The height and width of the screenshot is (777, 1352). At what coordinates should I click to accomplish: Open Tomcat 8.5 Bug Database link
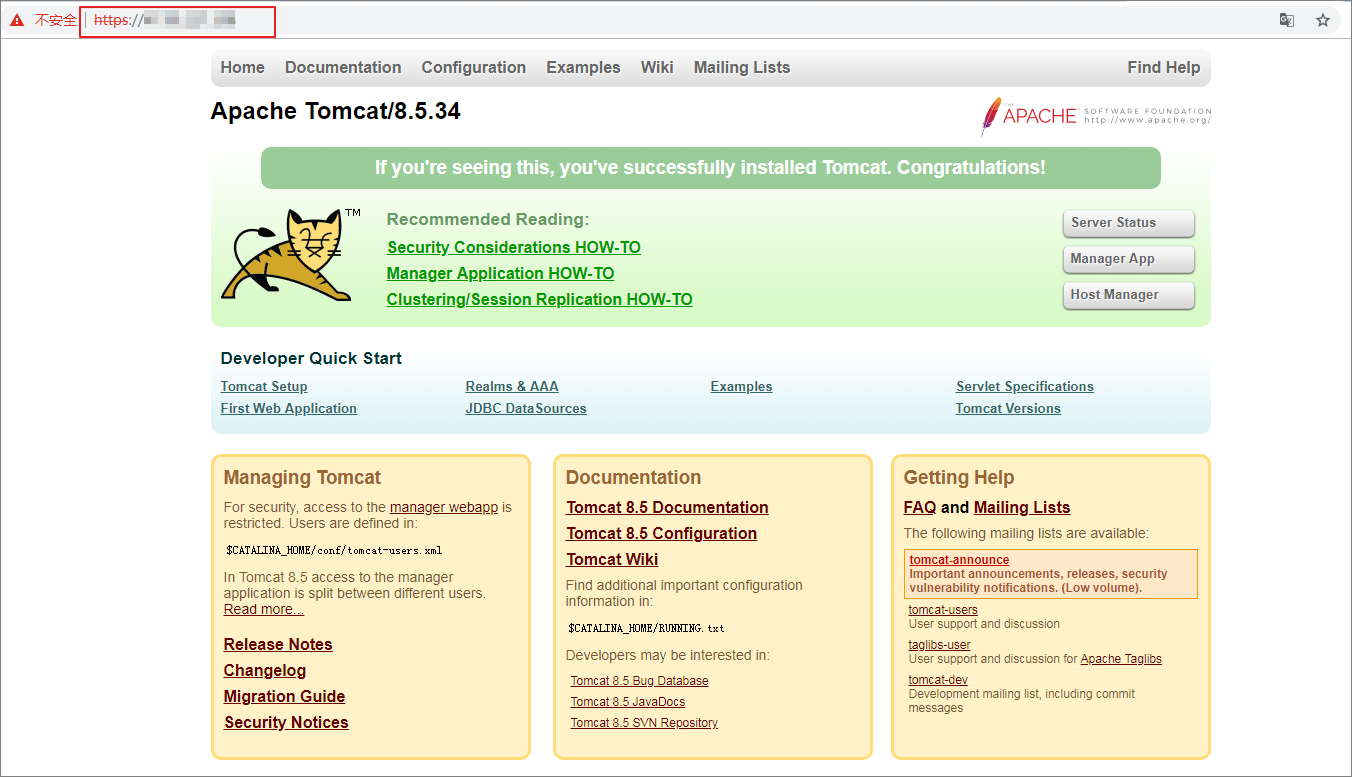(640, 681)
